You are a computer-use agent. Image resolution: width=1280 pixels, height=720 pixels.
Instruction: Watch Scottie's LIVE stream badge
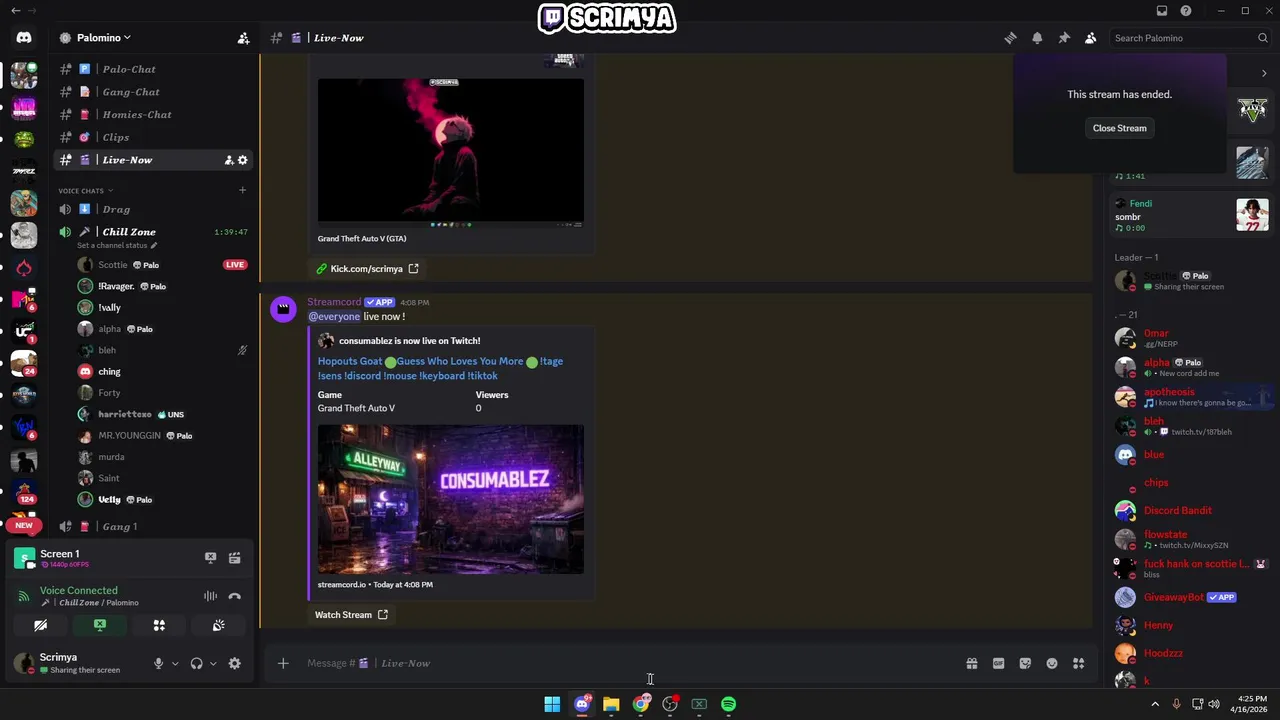(x=234, y=265)
